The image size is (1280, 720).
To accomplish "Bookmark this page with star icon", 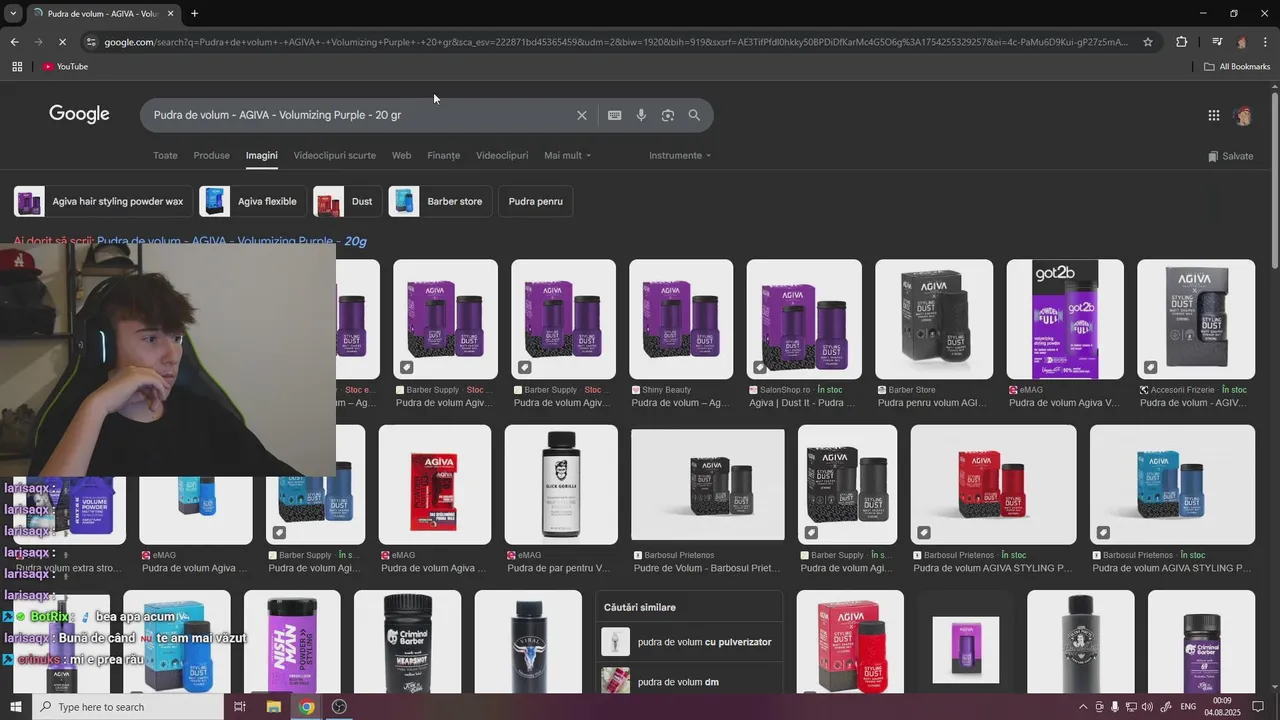I will pos(1148,42).
